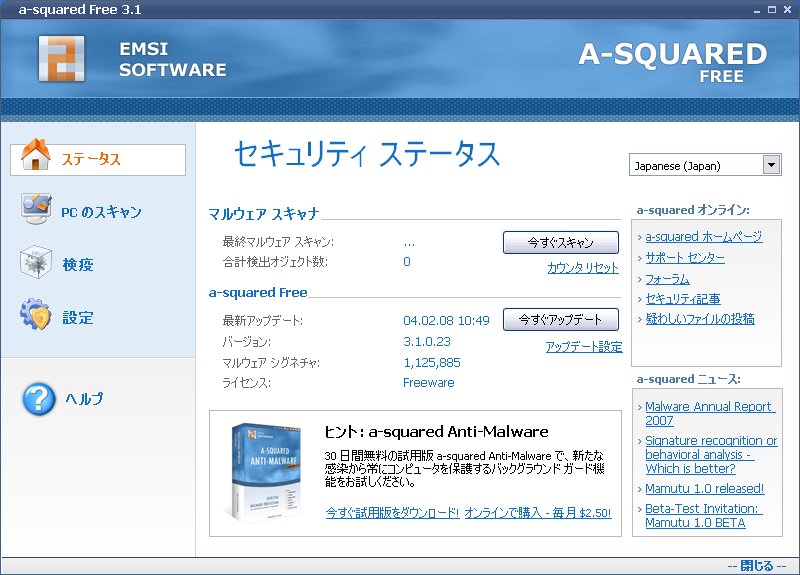Click the 閉じる close link at the bottom
Viewport: 800px width, 575px height.
coord(757,565)
